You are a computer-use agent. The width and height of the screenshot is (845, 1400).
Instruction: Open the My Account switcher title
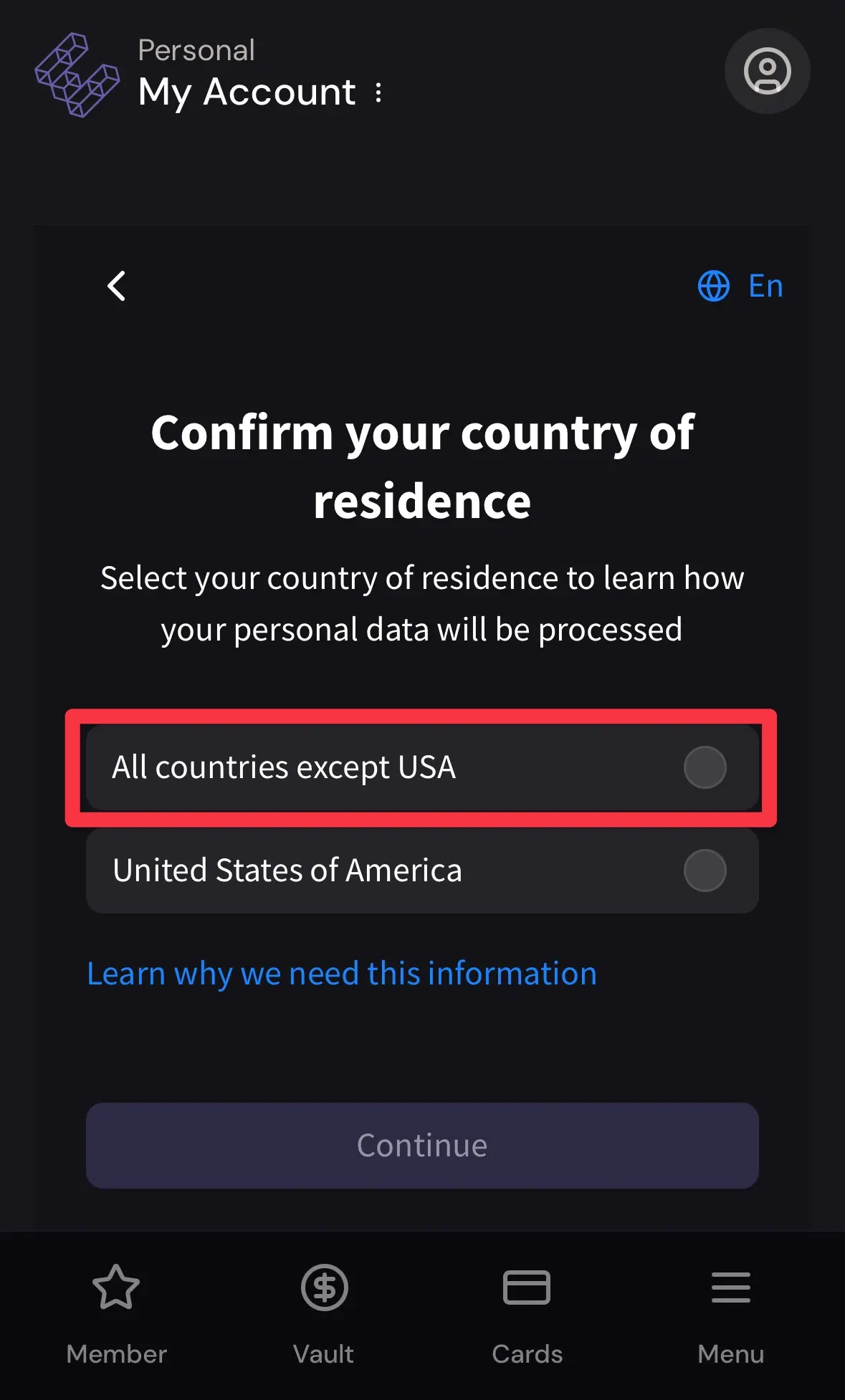tap(247, 92)
